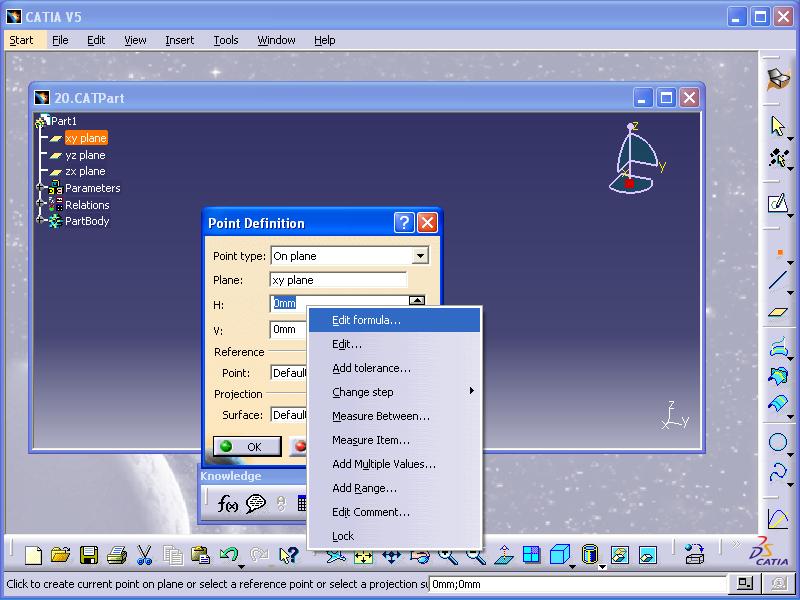Screen dimensions: 800x600
Task: Click the Print icon in bottom toolbar
Action: point(116,555)
